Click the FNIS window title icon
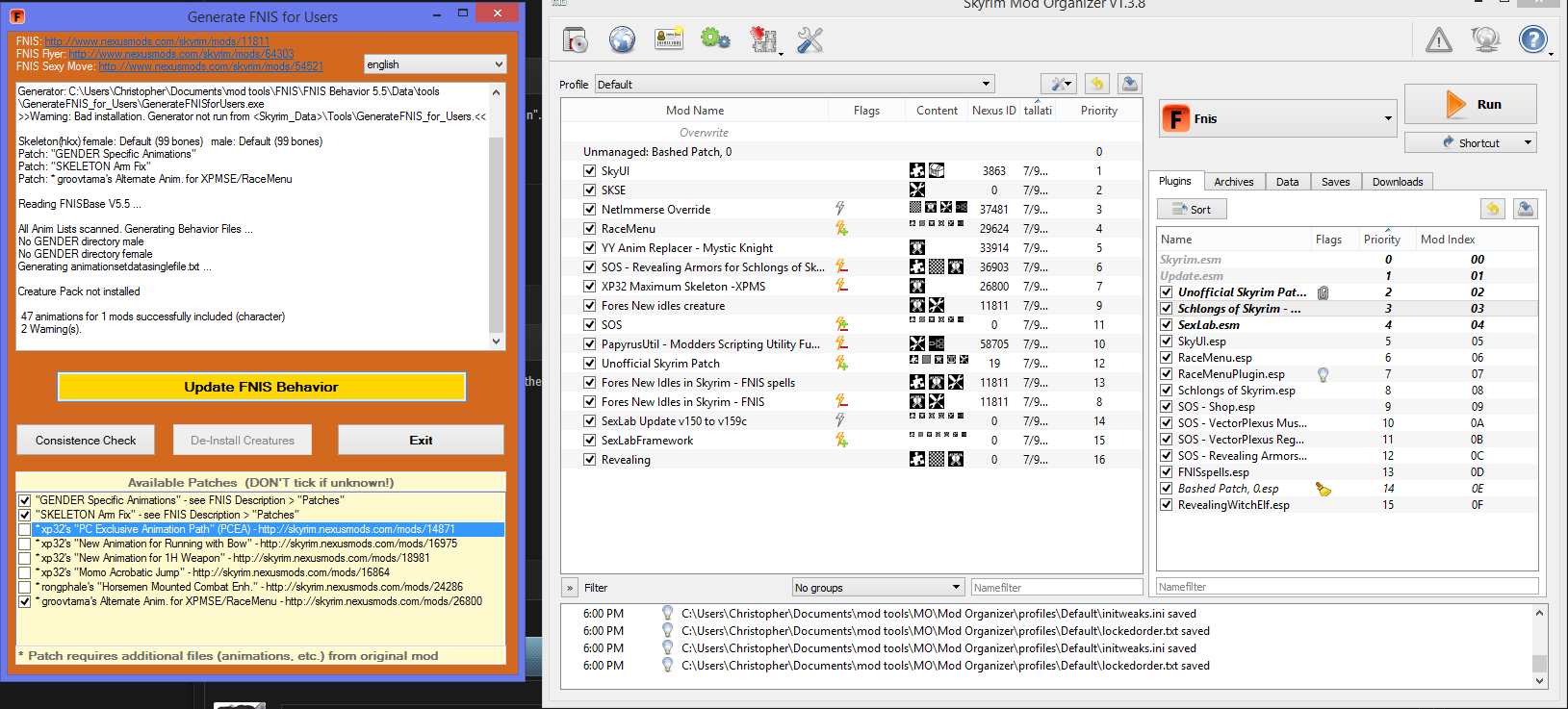Viewport: 1568px width, 709px height. 17,16
